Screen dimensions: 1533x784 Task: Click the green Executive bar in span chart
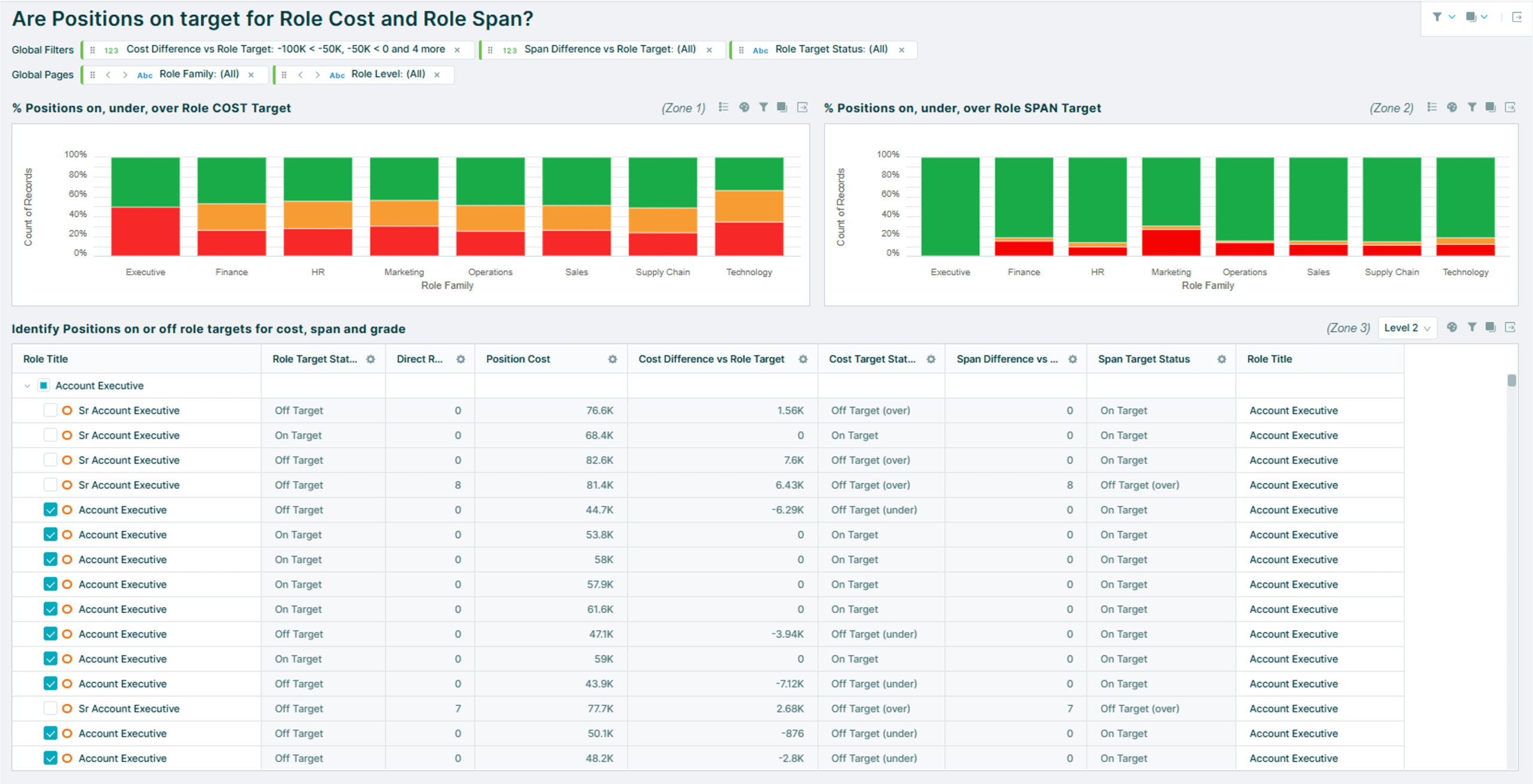click(950, 206)
